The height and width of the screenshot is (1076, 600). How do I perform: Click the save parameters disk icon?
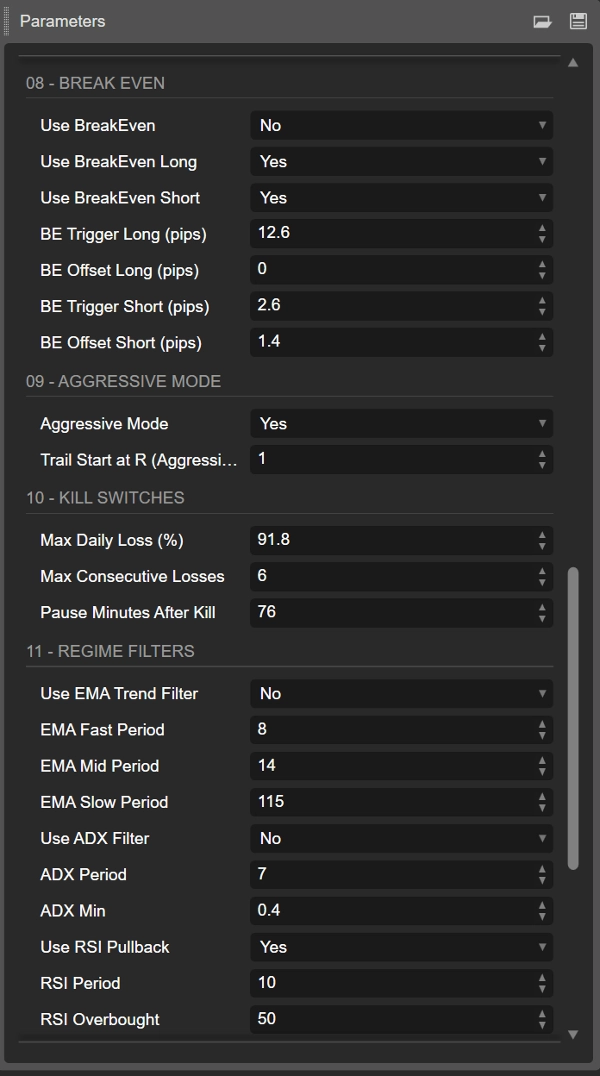point(578,21)
